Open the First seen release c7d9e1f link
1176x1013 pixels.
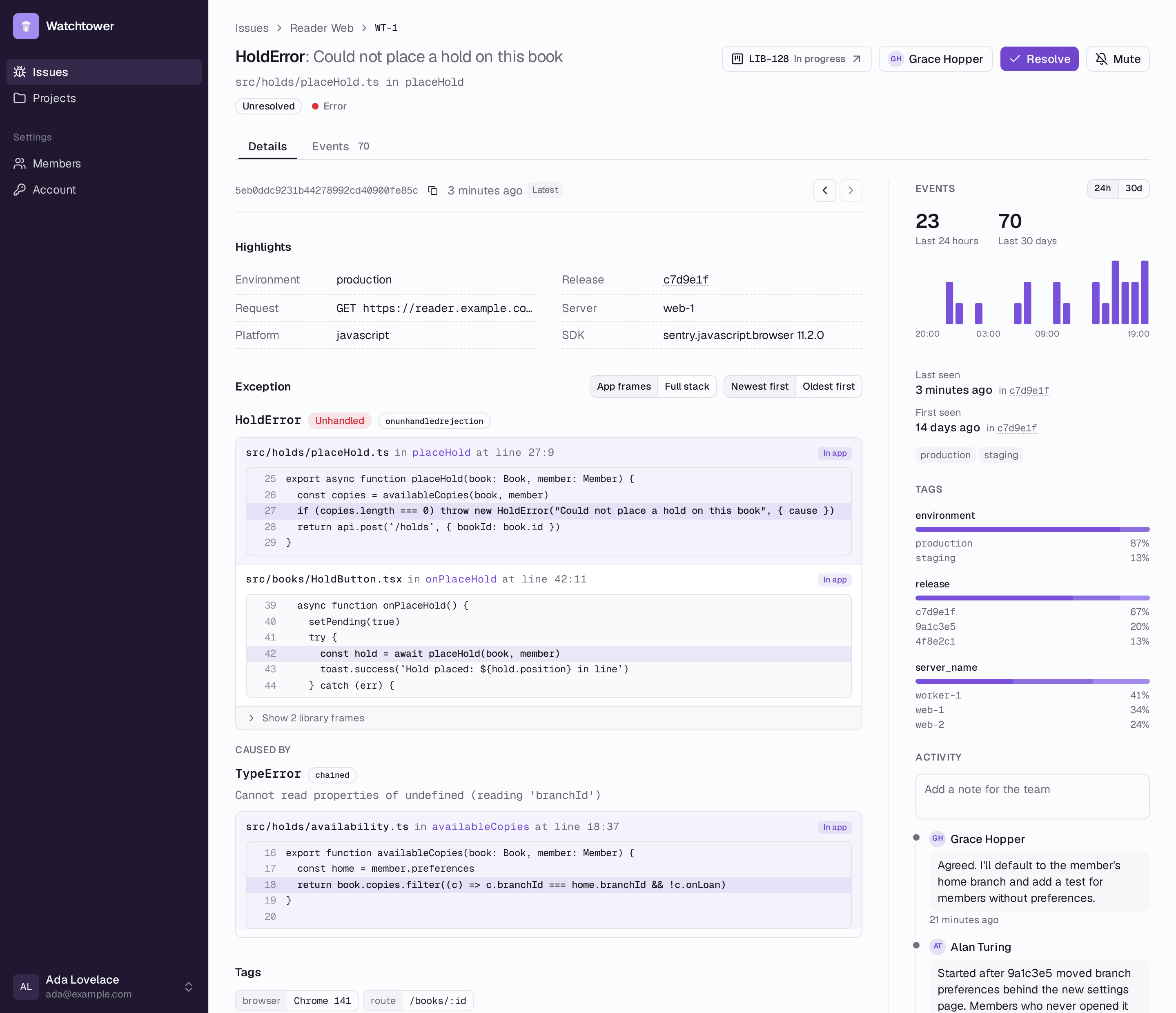pos(1016,428)
